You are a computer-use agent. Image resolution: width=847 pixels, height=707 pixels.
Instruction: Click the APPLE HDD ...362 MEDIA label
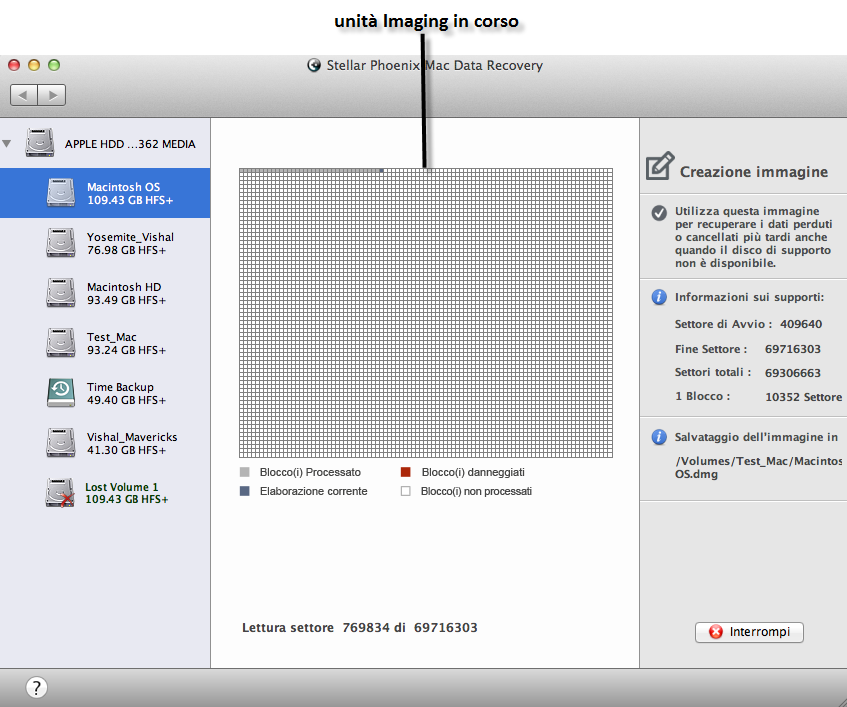point(130,144)
